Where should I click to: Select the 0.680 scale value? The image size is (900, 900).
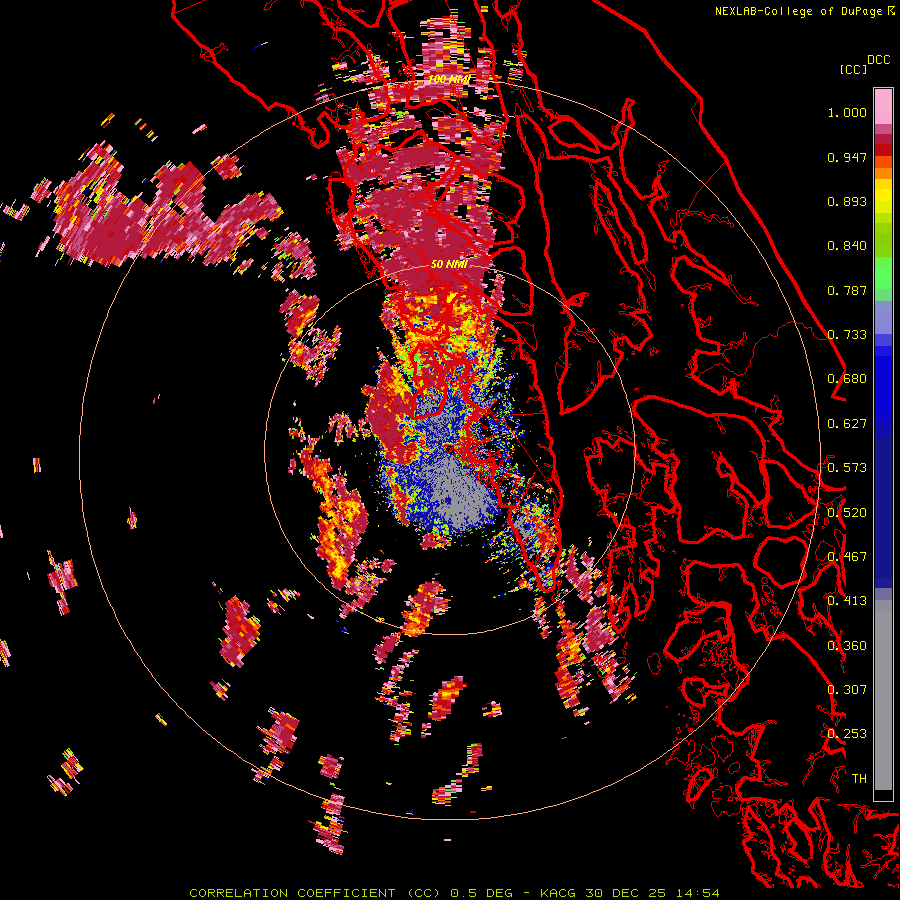847,379
